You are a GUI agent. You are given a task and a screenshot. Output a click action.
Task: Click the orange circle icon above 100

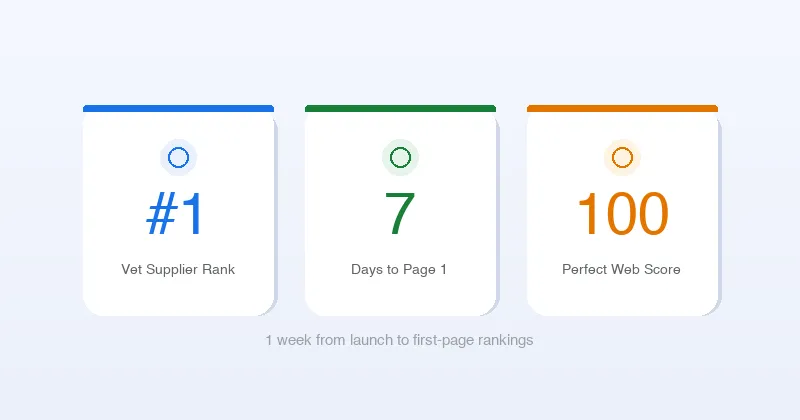[x=622, y=157]
